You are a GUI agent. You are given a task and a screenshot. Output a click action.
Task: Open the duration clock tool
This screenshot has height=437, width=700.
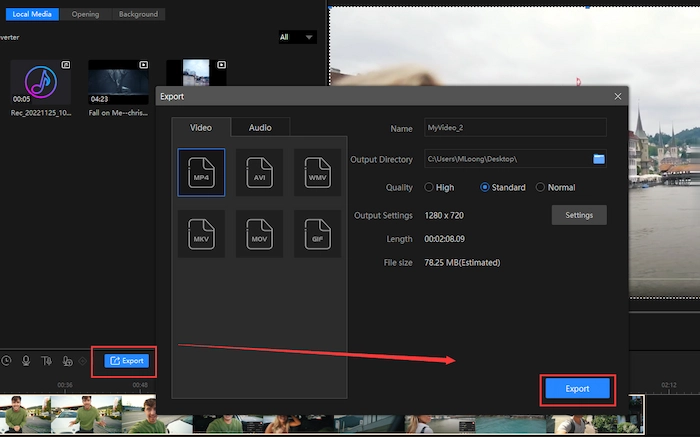7,361
